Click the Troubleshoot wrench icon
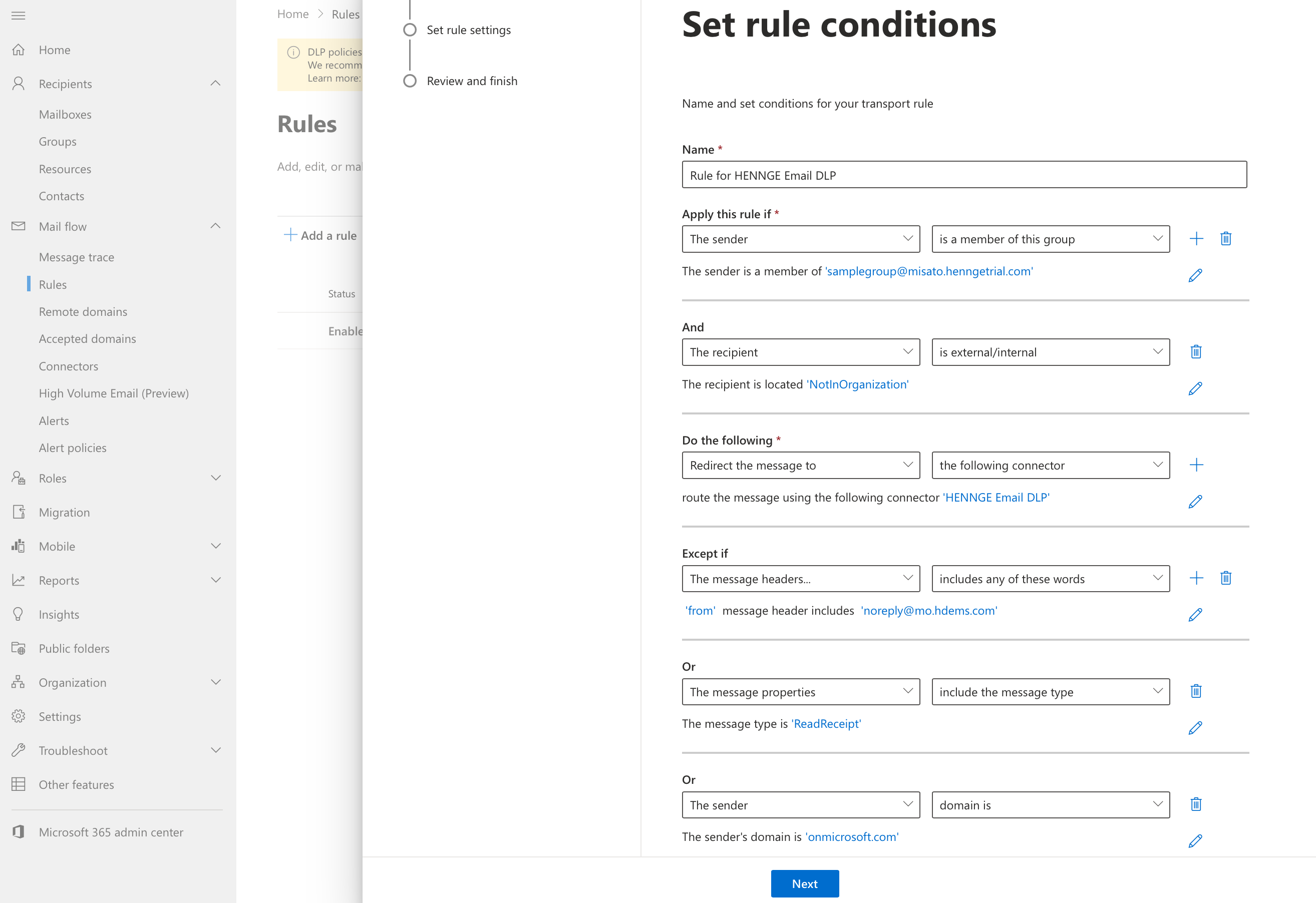 (18, 750)
